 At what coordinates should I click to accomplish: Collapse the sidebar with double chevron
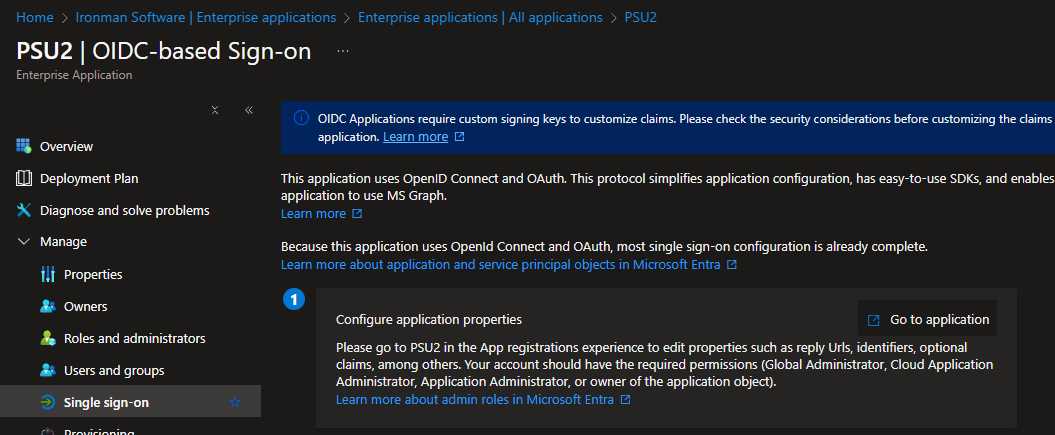(x=248, y=110)
